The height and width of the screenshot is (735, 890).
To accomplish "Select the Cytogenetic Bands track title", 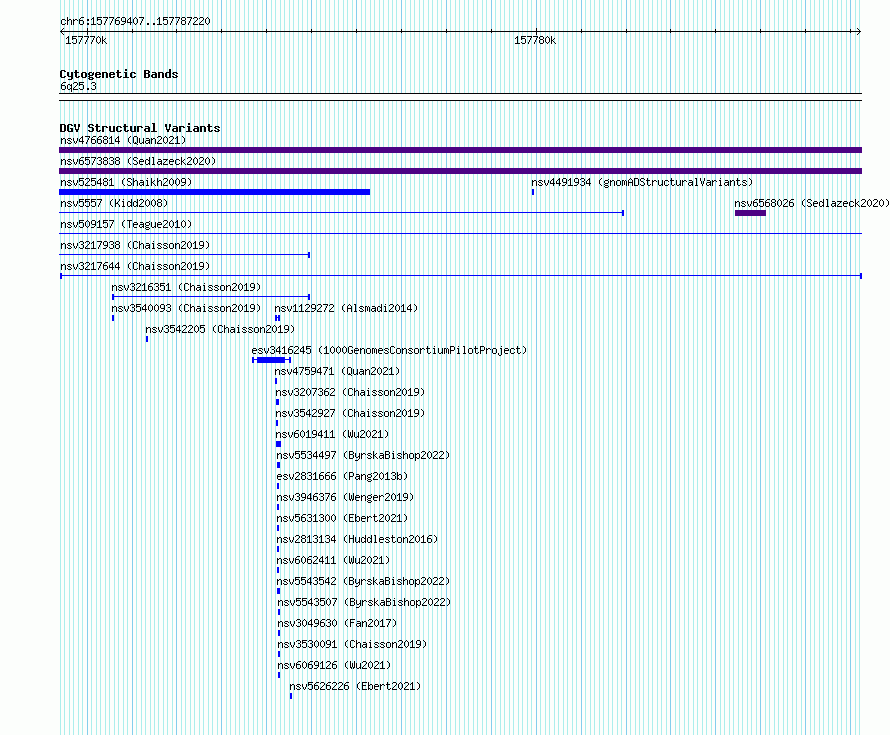I will pos(119,74).
